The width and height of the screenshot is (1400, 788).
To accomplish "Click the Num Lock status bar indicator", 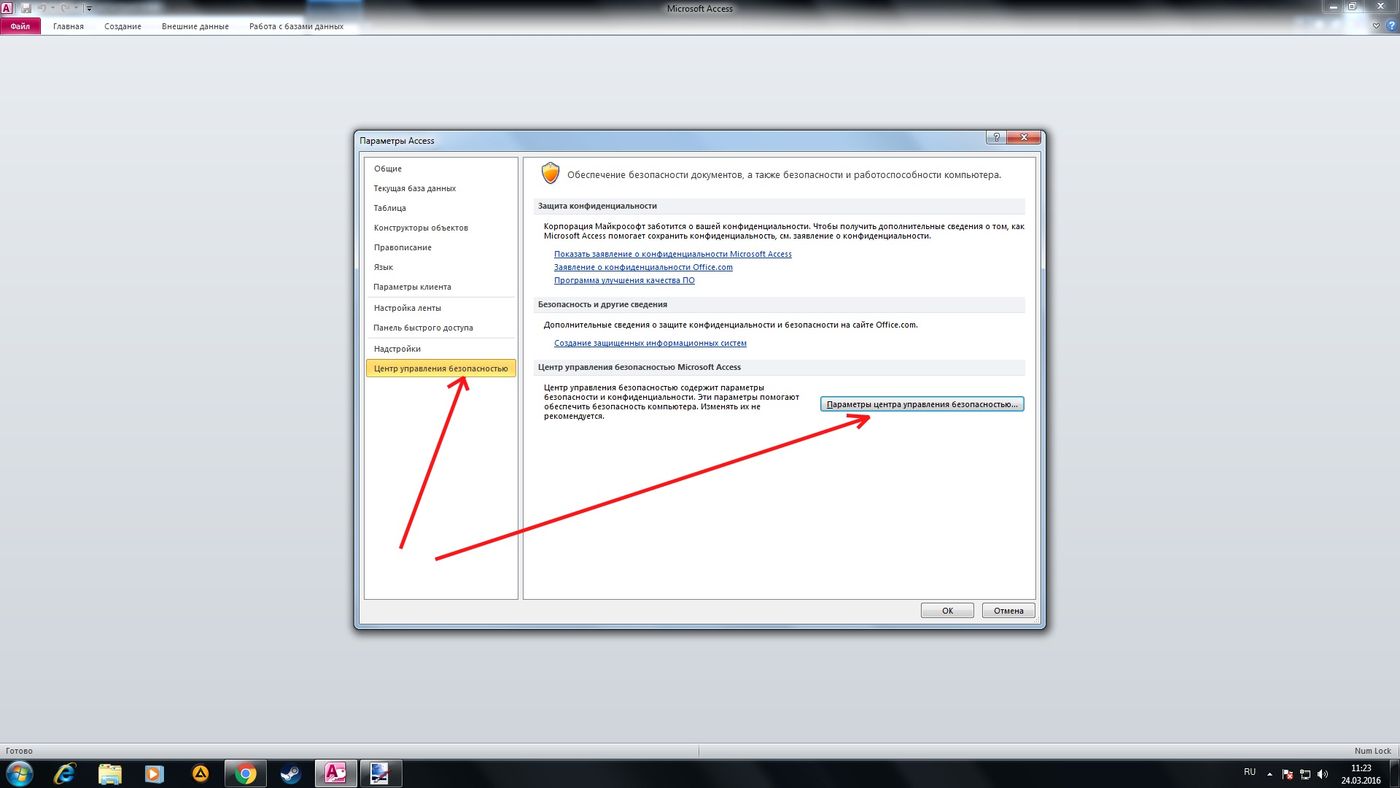I will pos(1372,751).
